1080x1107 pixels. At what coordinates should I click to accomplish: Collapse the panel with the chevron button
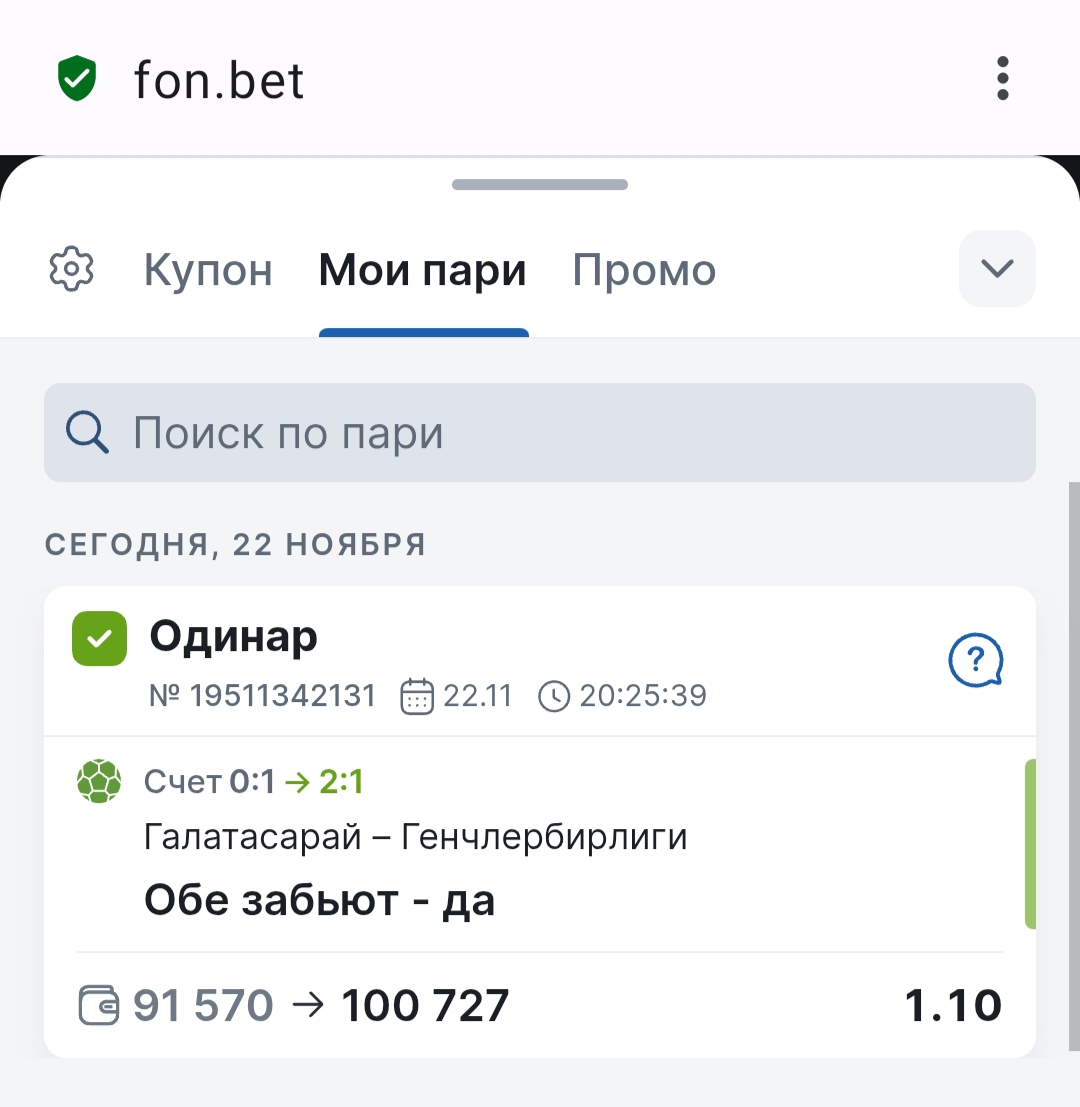997,268
